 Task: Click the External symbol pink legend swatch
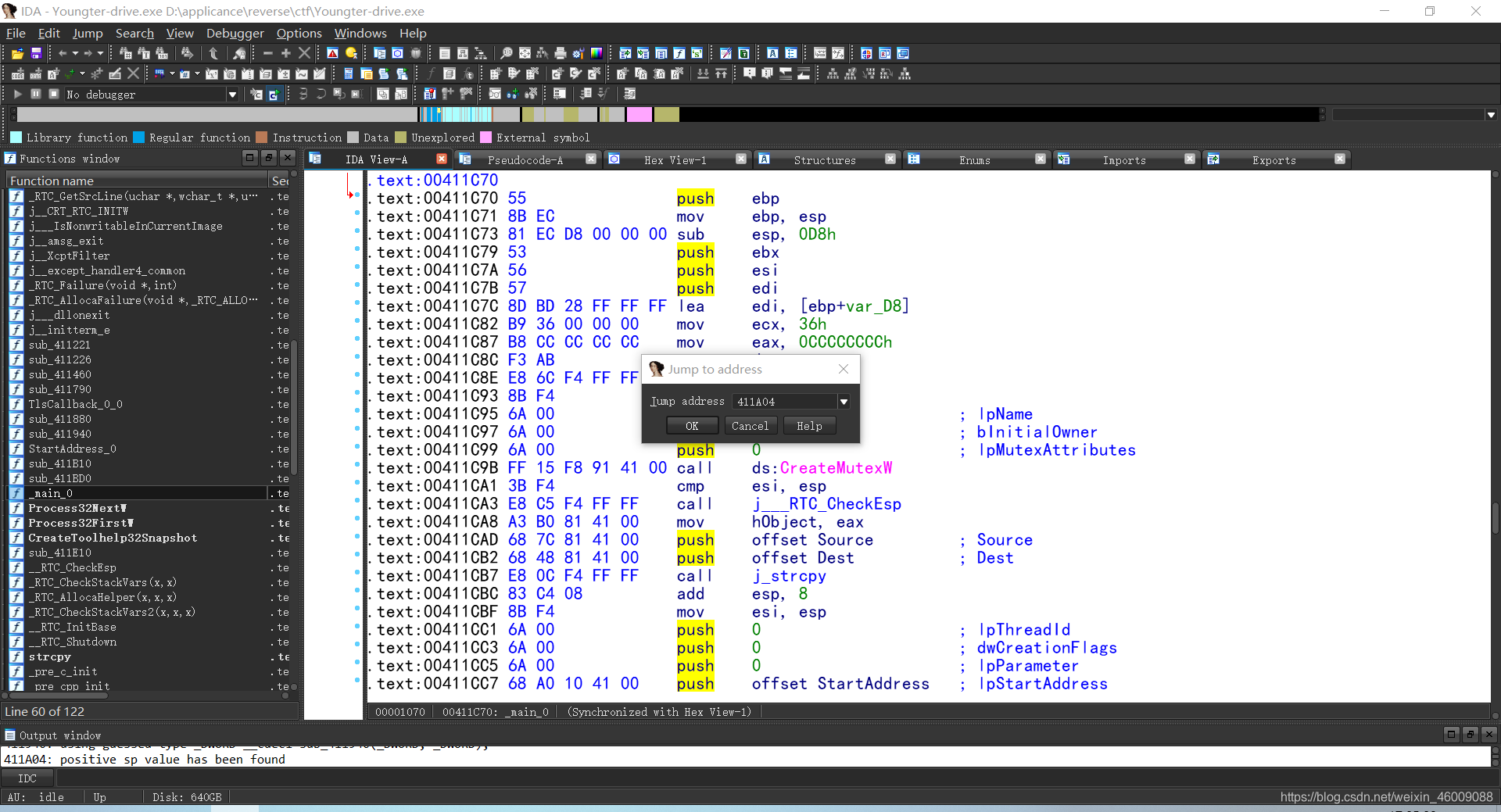tap(485, 138)
